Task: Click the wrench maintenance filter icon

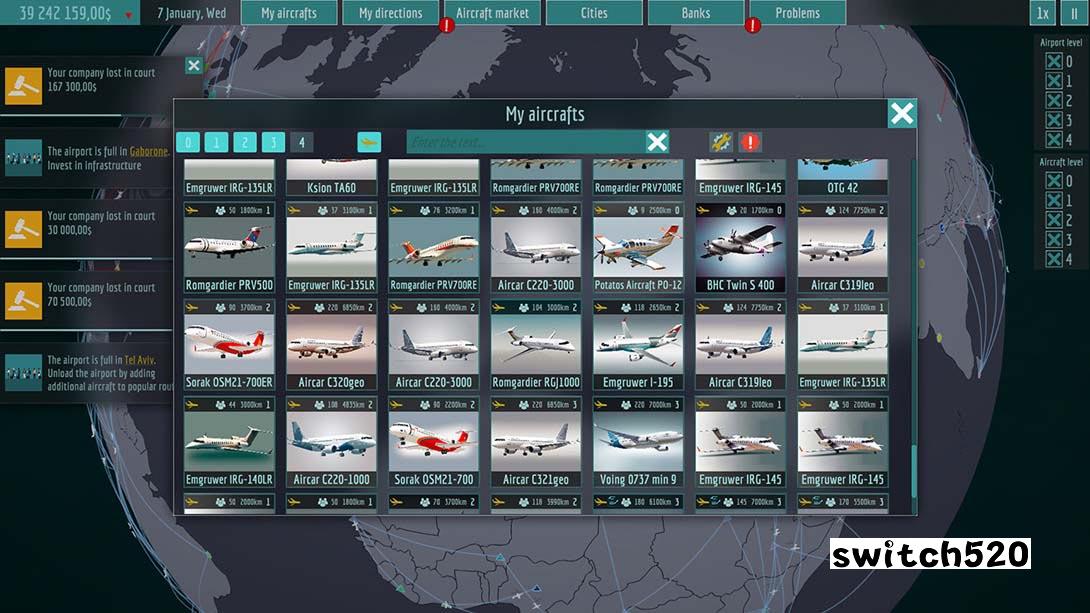Action: (x=721, y=142)
